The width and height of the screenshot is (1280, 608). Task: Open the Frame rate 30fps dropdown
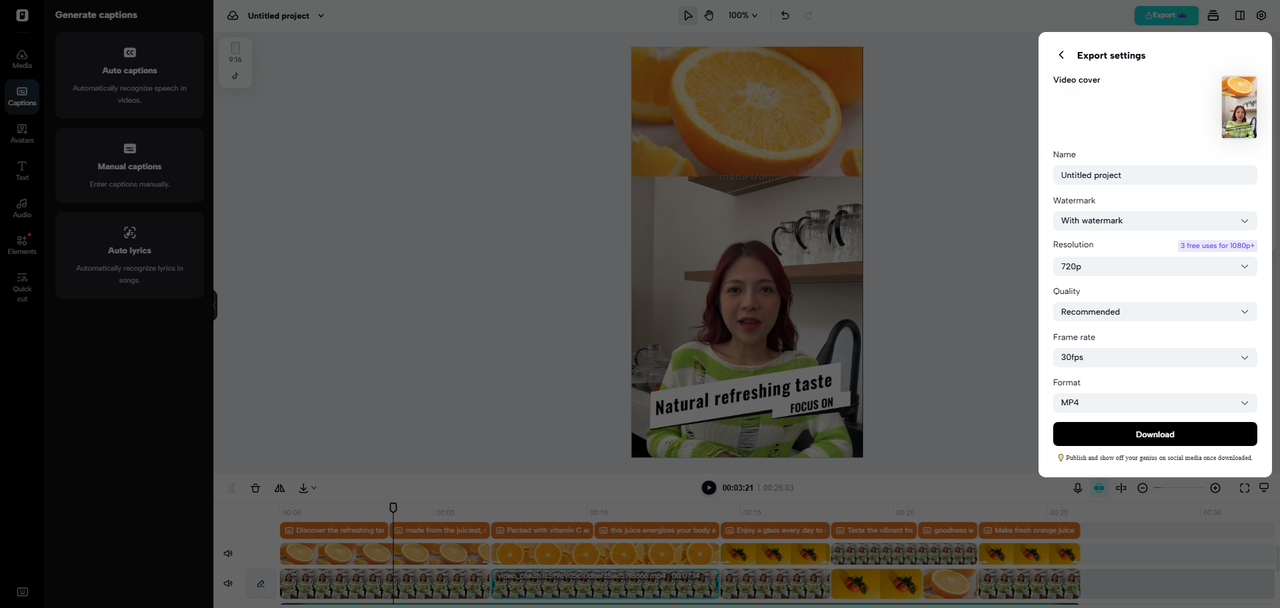click(x=1154, y=357)
